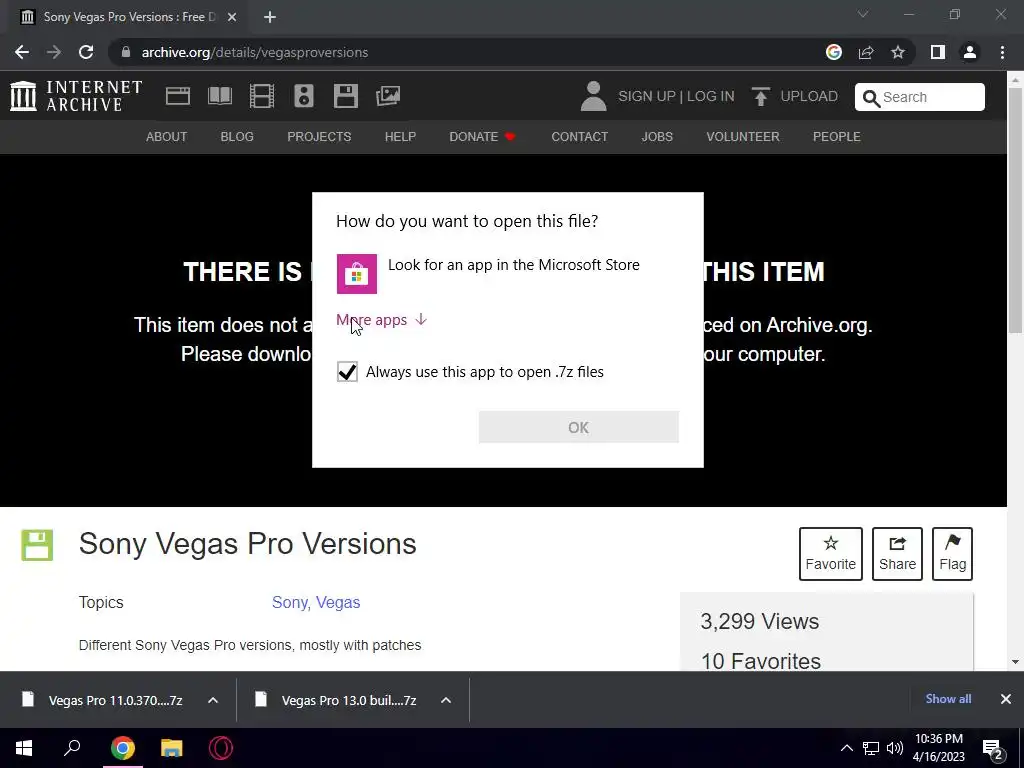
Task: Reload the page
Action: pos(86,52)
